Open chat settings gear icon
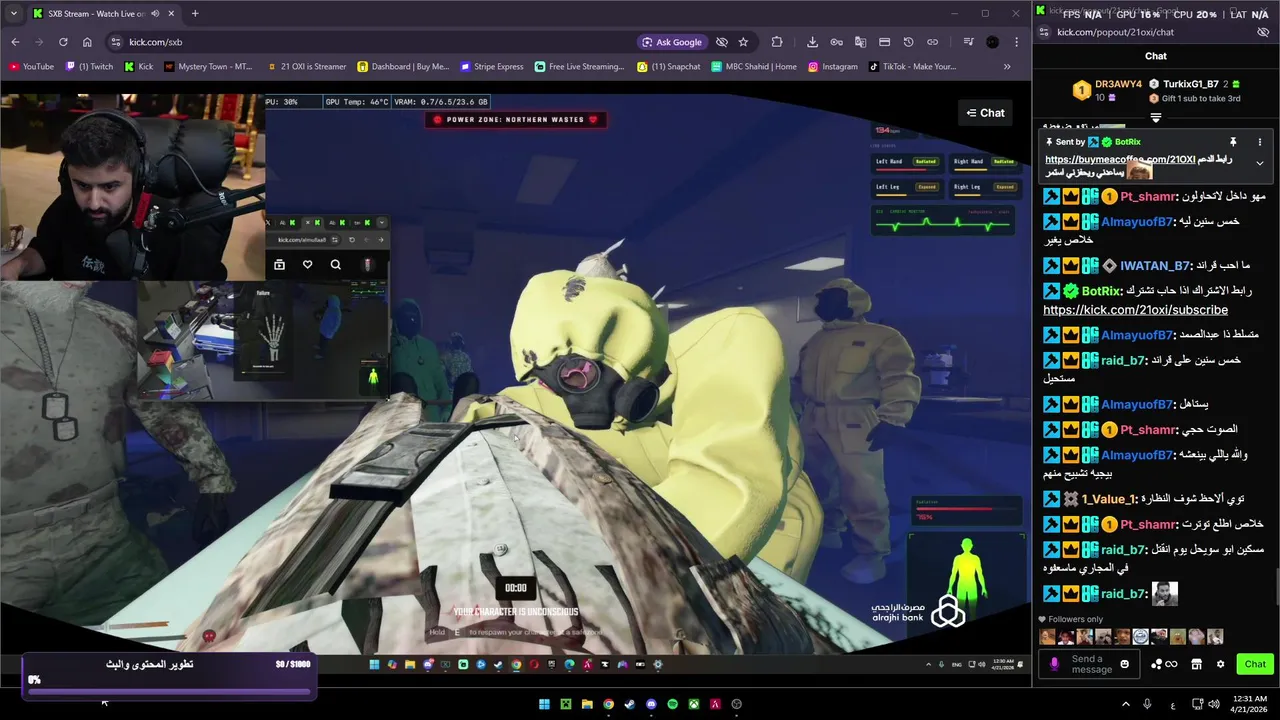Screen dimensions: 1280x720 point(1220,664)
